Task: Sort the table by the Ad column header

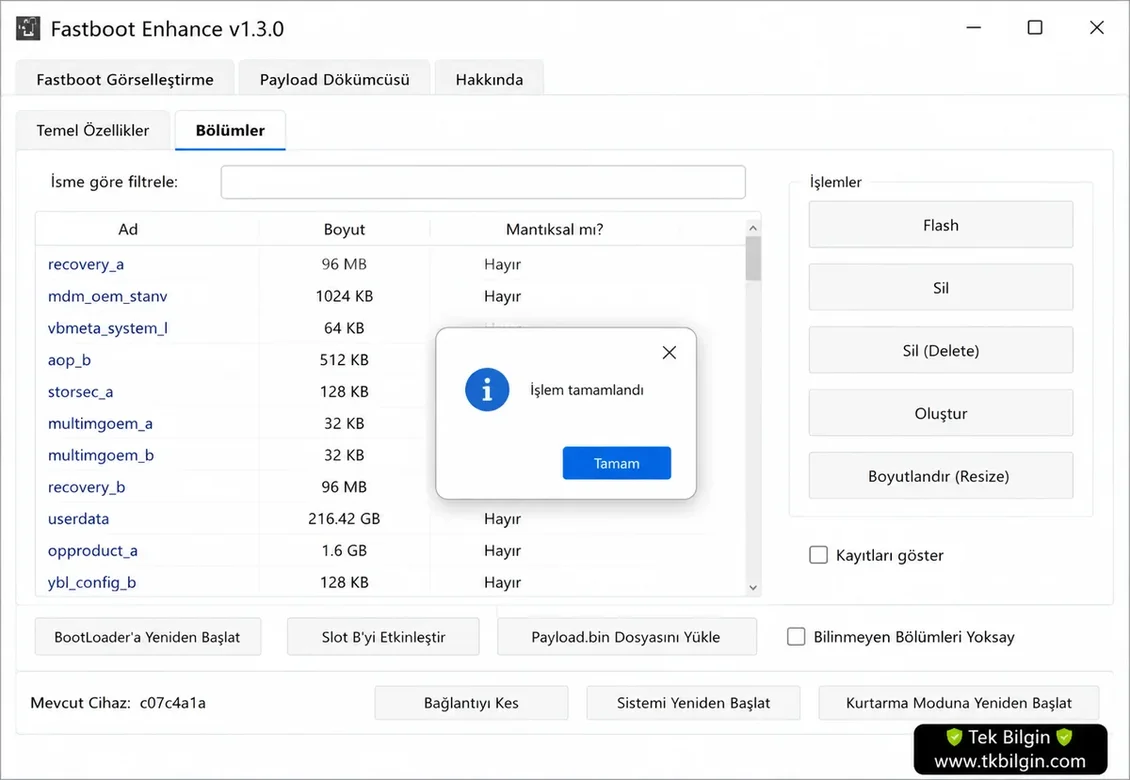Action: coord(128,229)
